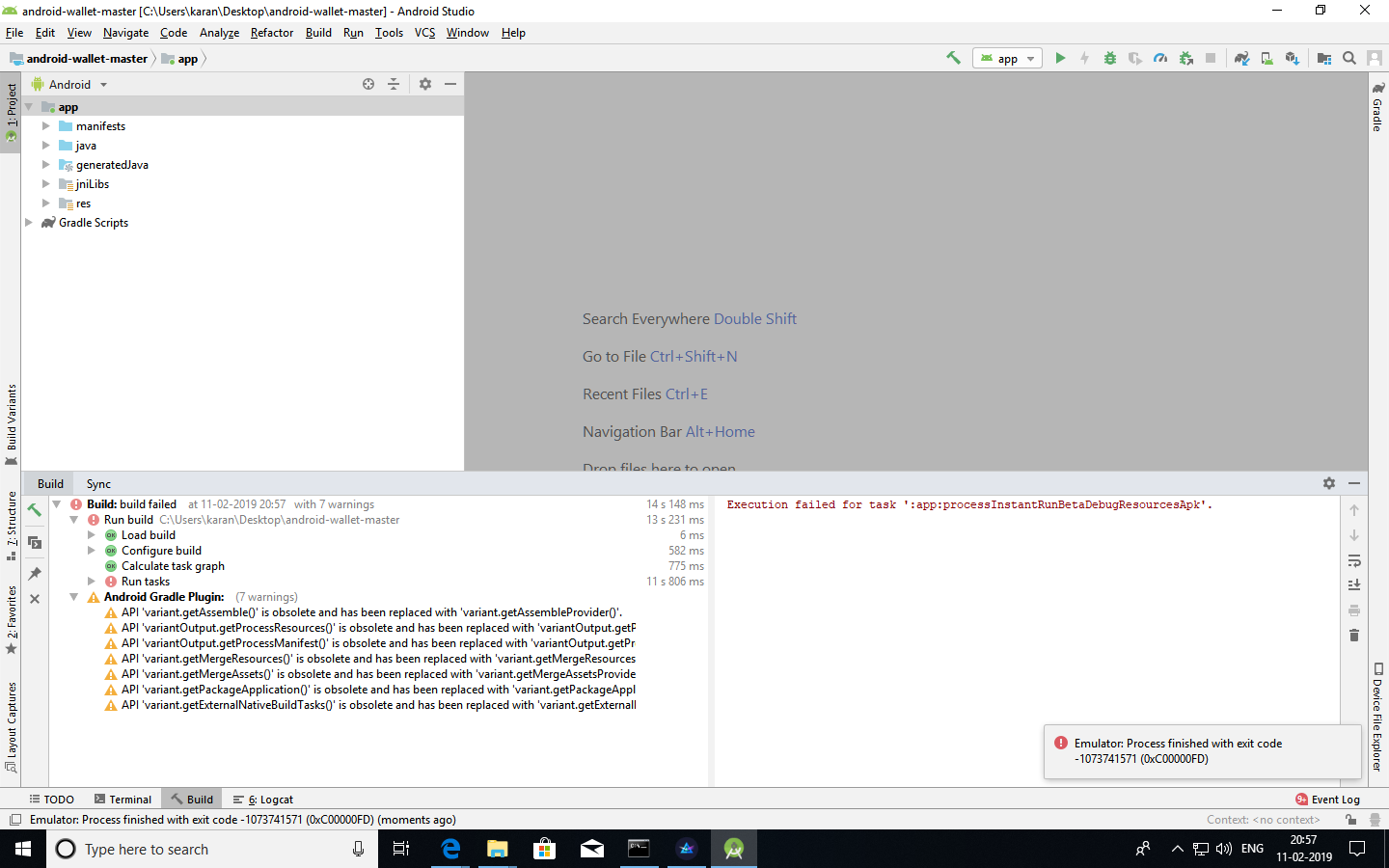Click the Windows search box in taskbar
The width and height of the screenshot is (1389, 868).
coord(210,849)
